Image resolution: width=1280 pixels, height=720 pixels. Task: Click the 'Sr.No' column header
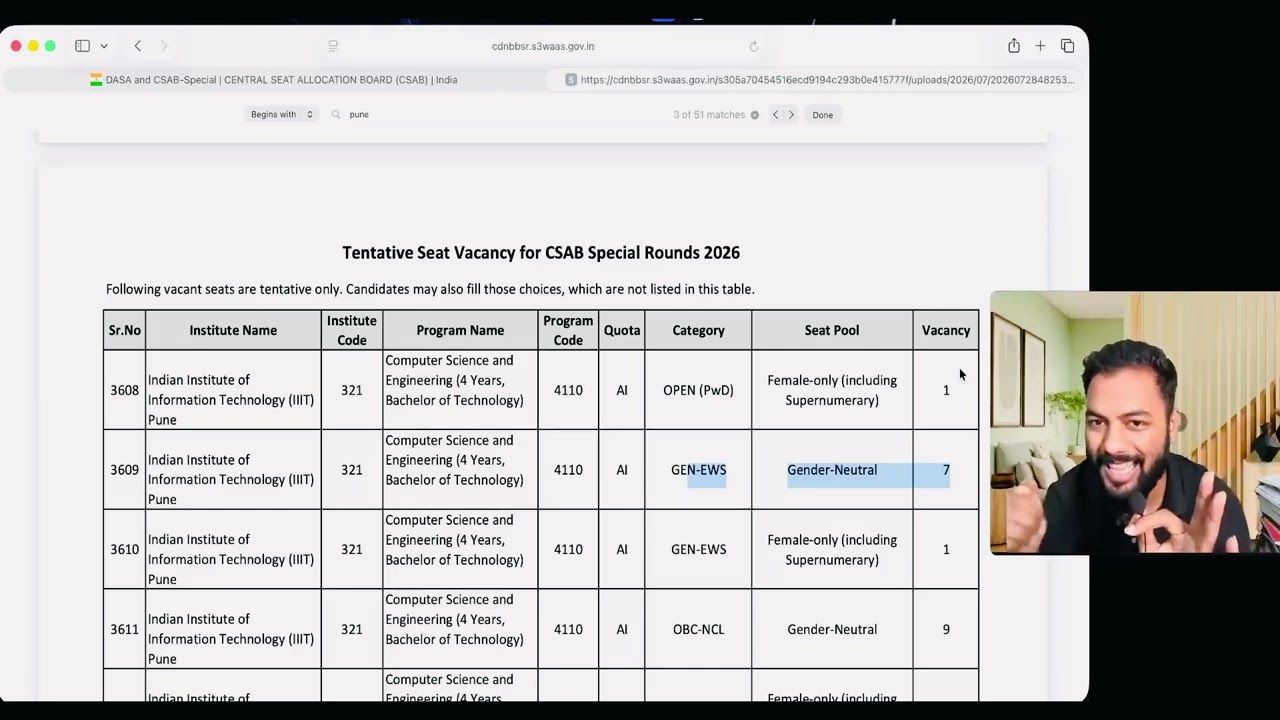125,330
